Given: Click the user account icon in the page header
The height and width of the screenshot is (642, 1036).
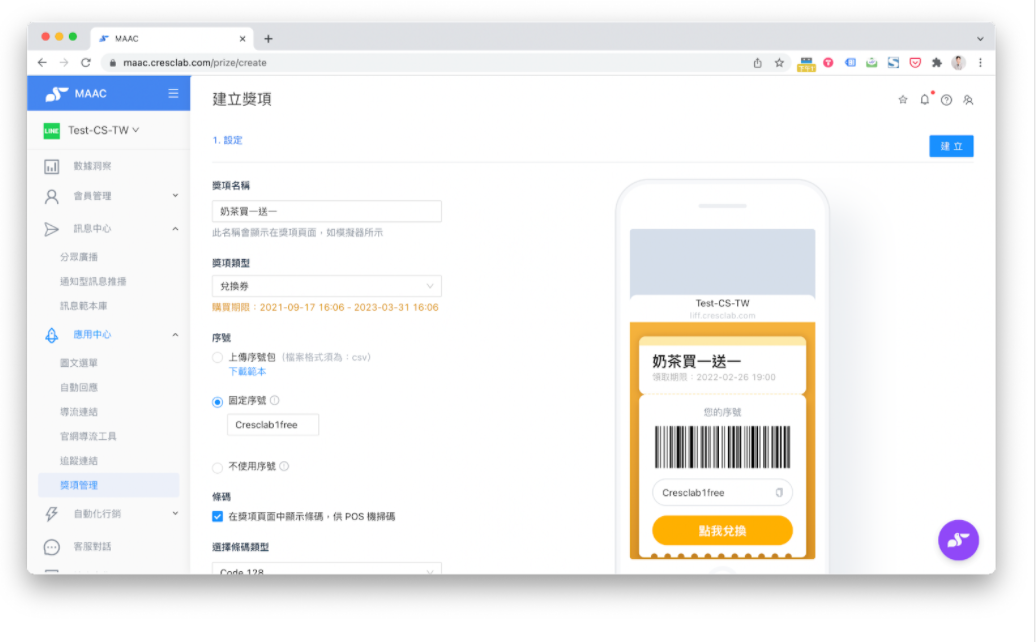Looking at the screenshot, I should [968, 100].
